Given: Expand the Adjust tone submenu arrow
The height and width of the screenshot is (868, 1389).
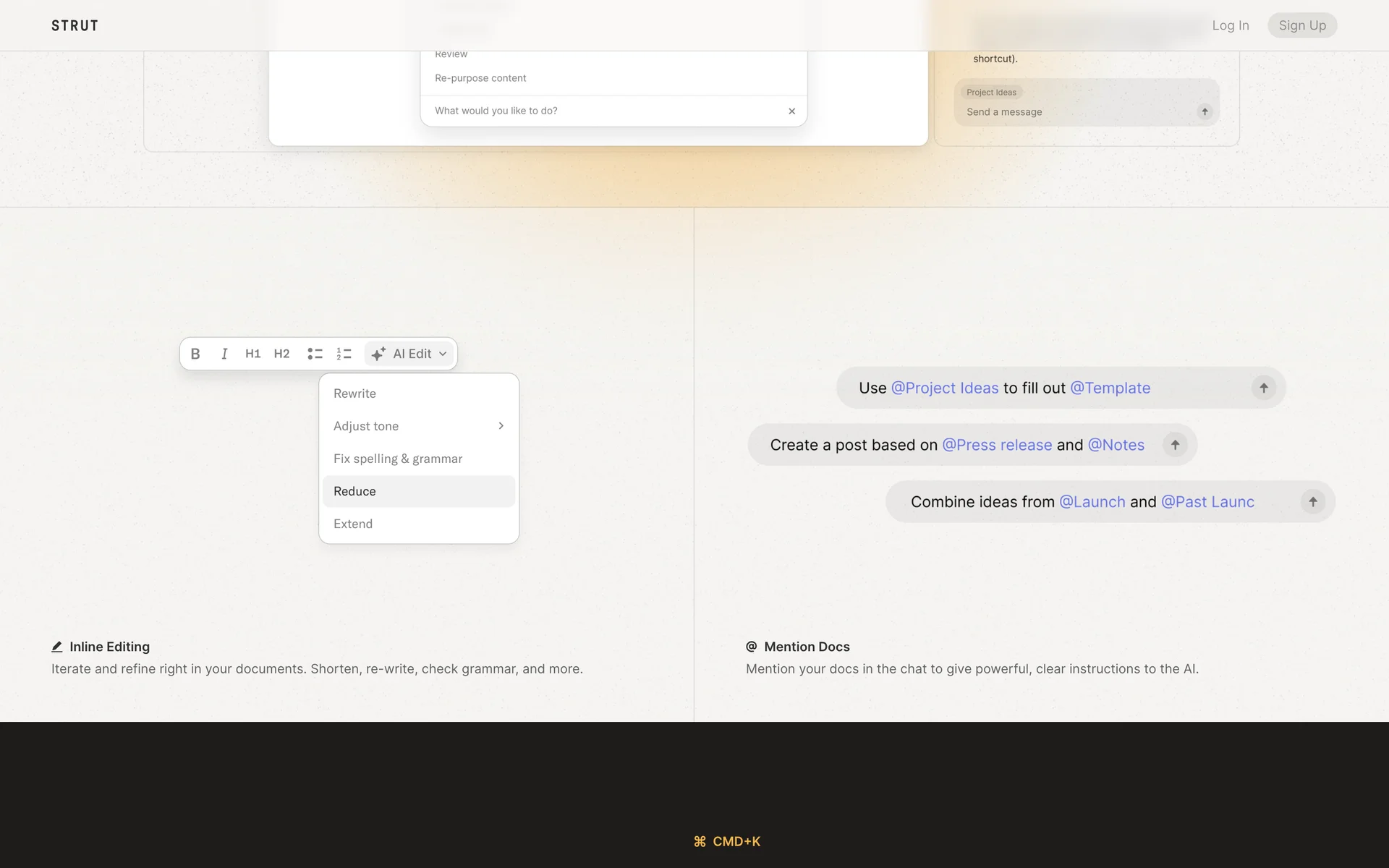Looking at the screenshot, I should 501,426.
